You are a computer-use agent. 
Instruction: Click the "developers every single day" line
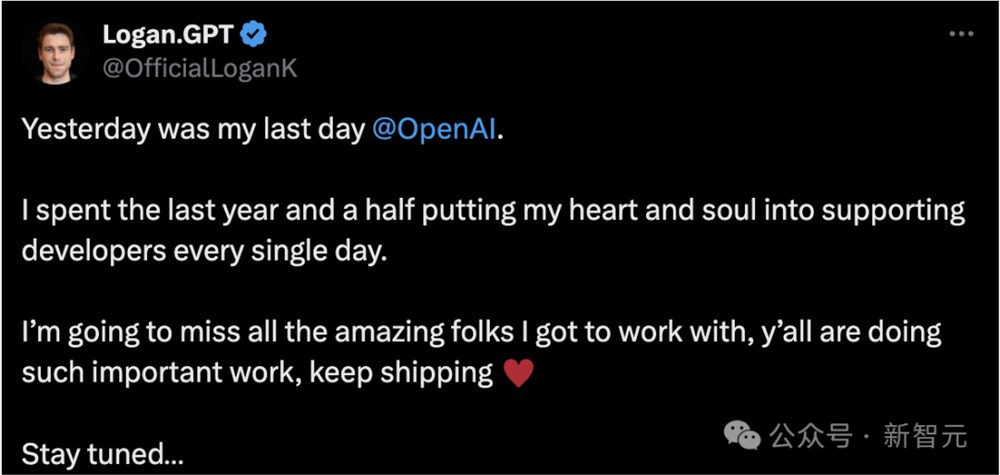point(203,252)
